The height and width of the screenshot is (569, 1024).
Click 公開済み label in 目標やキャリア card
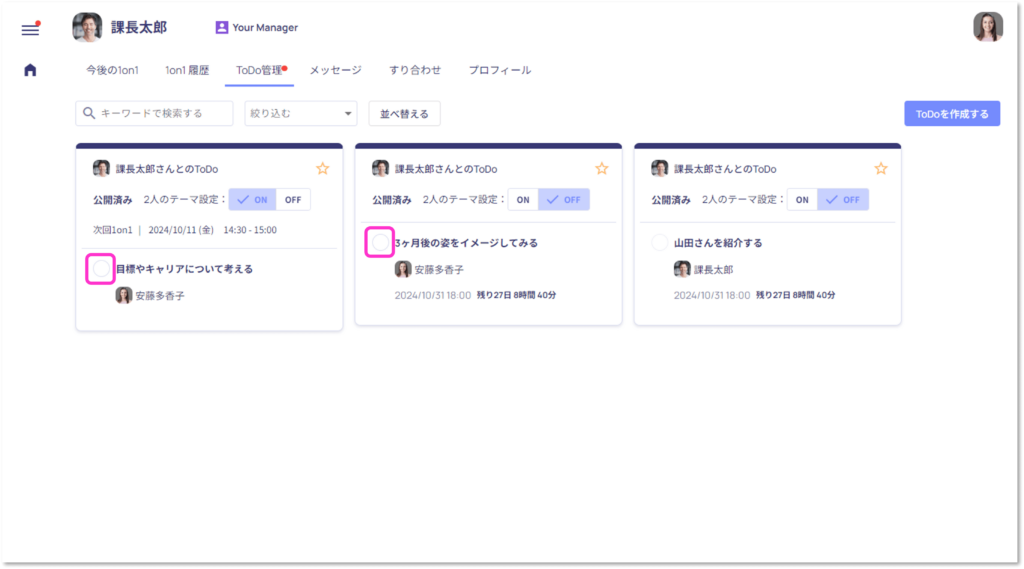click(112, 200)
